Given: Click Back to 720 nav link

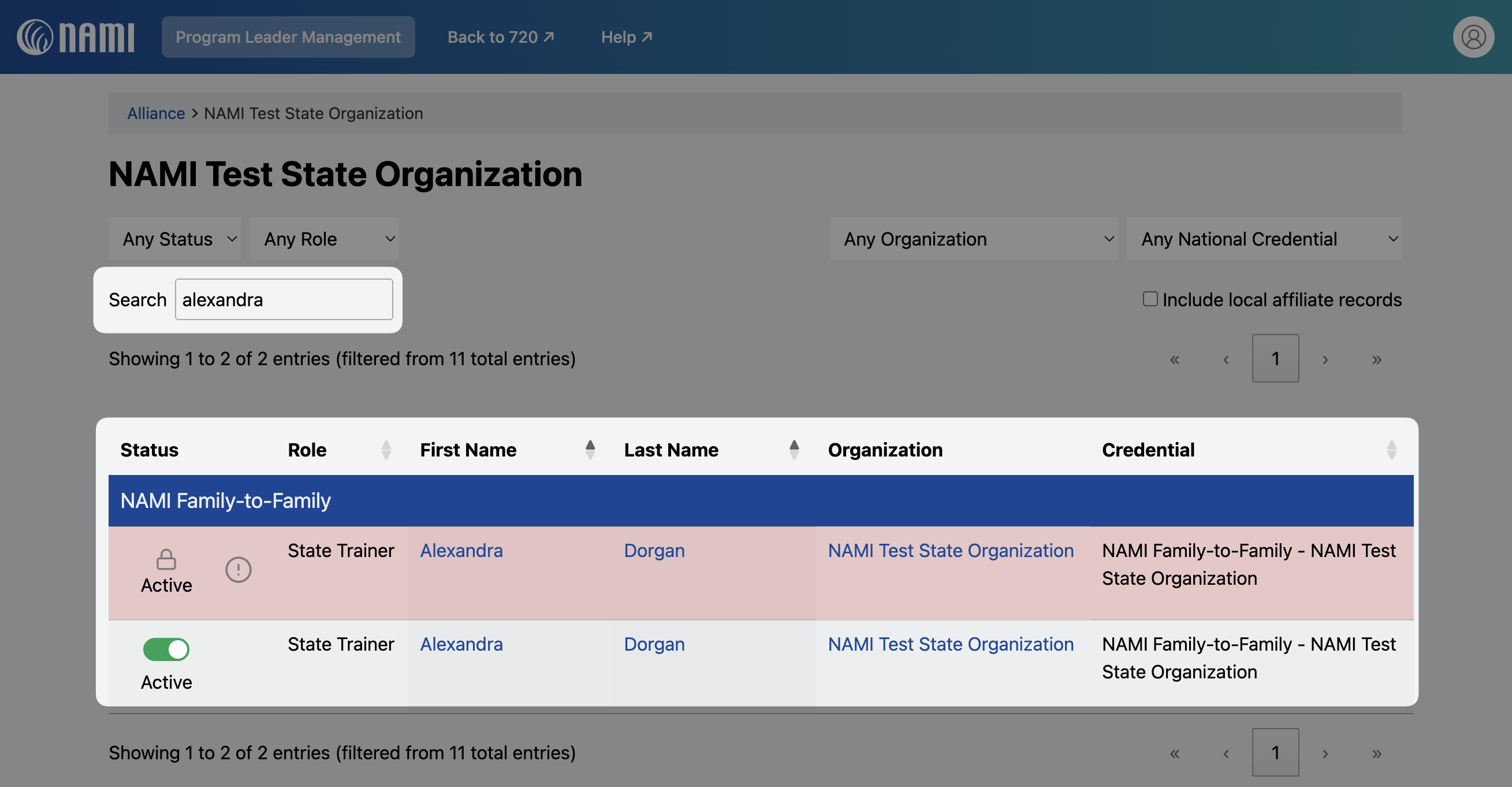Looking at the screenshot, I should [500, 37].
